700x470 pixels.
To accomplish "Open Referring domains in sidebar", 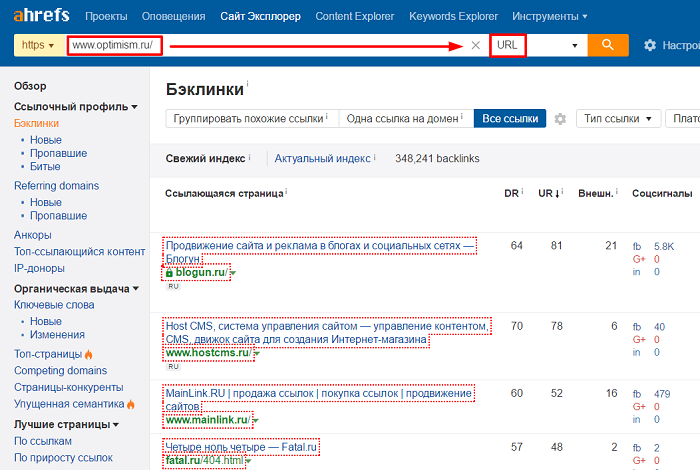I will coord(56,186).
